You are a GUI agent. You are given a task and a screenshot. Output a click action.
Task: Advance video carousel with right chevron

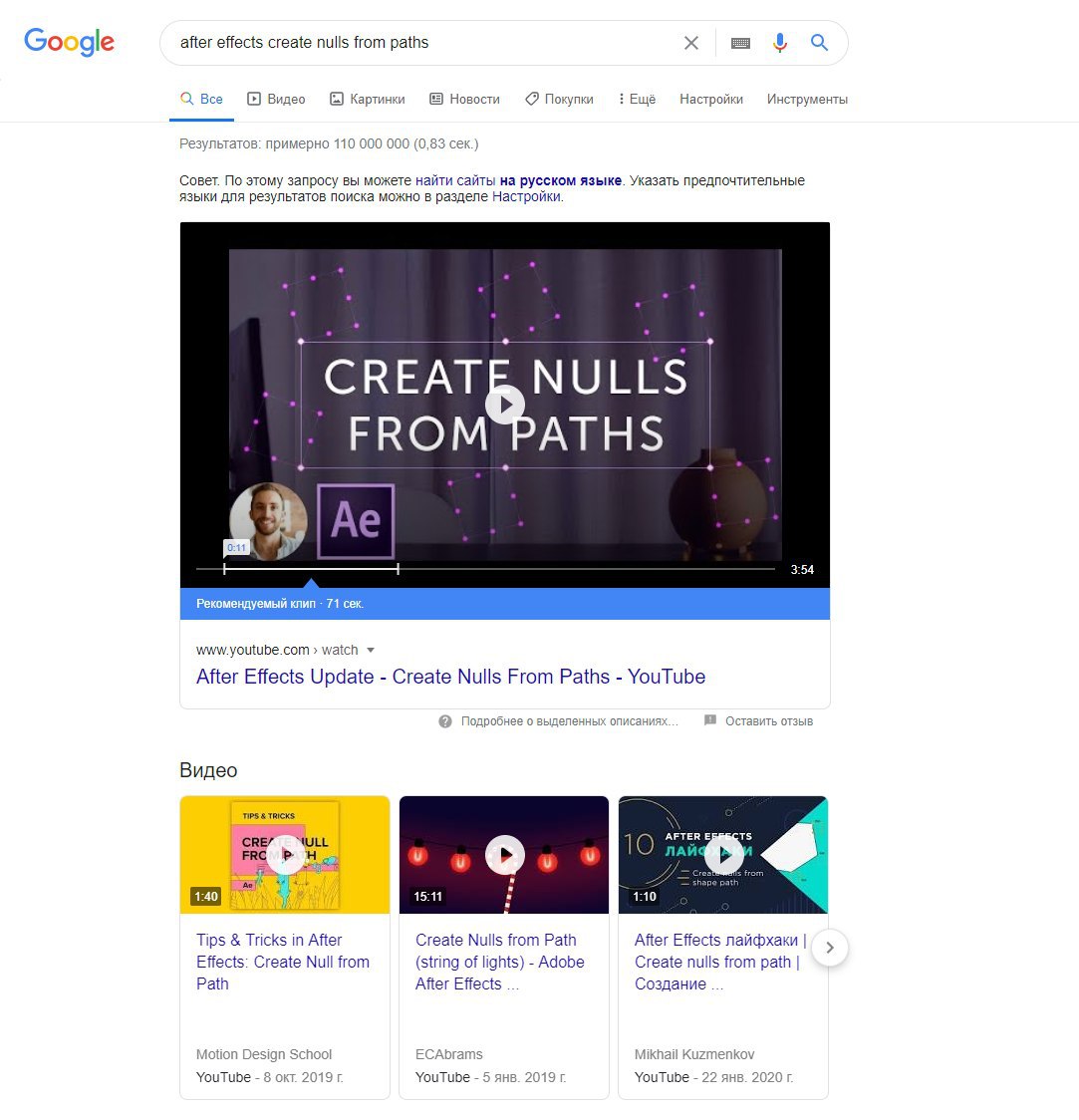pos(830,948)
